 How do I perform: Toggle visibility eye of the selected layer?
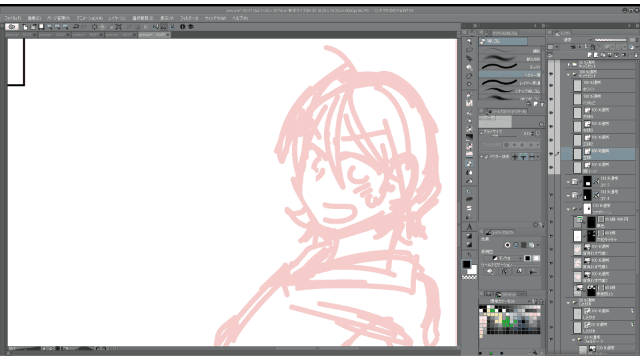click(551, 154)
